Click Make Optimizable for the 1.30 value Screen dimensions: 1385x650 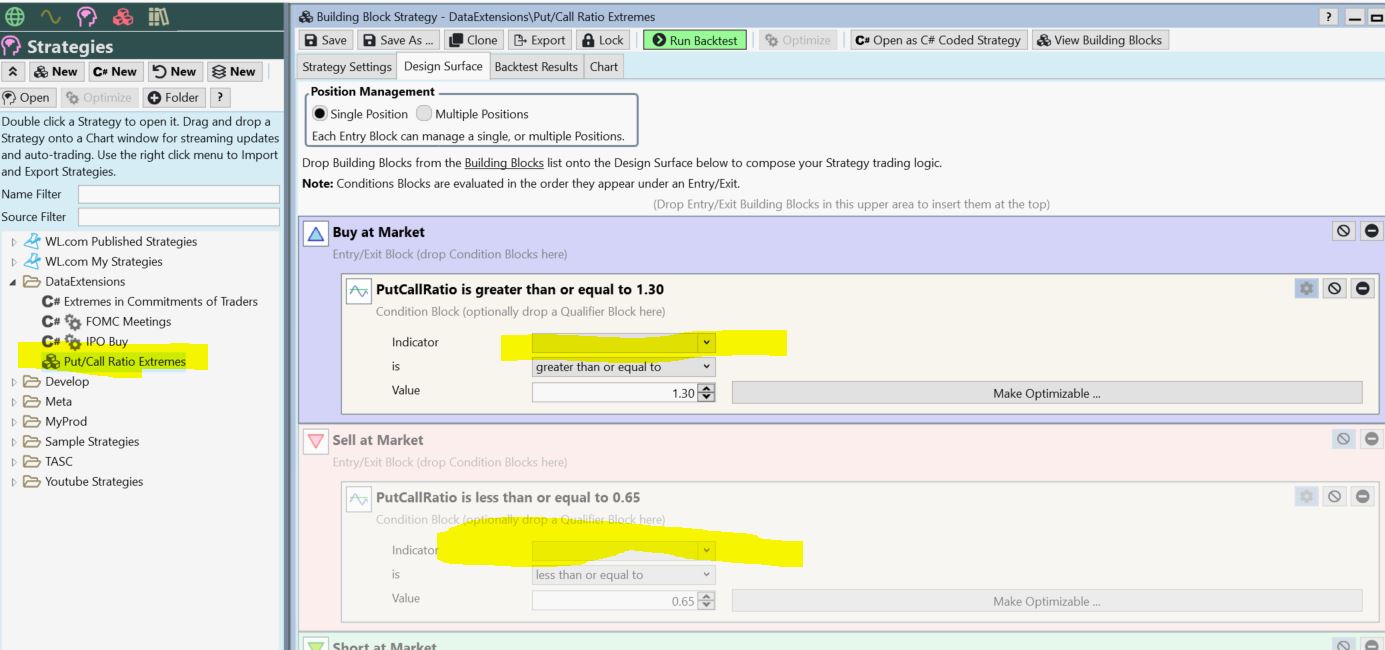click(x=1046, y=393)
